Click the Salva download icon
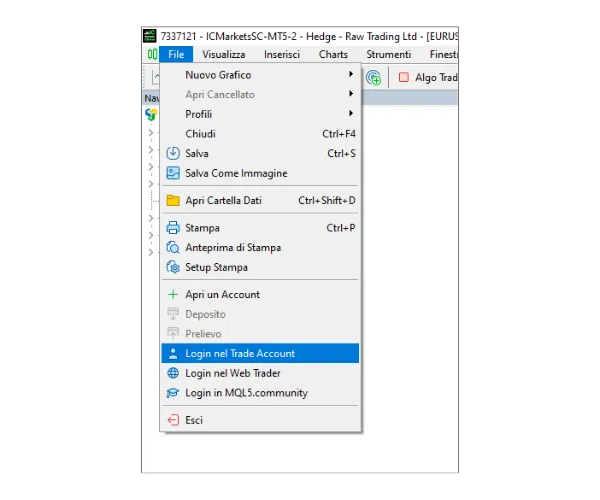Screen dimensions: 600x500 tap(173, 153)
